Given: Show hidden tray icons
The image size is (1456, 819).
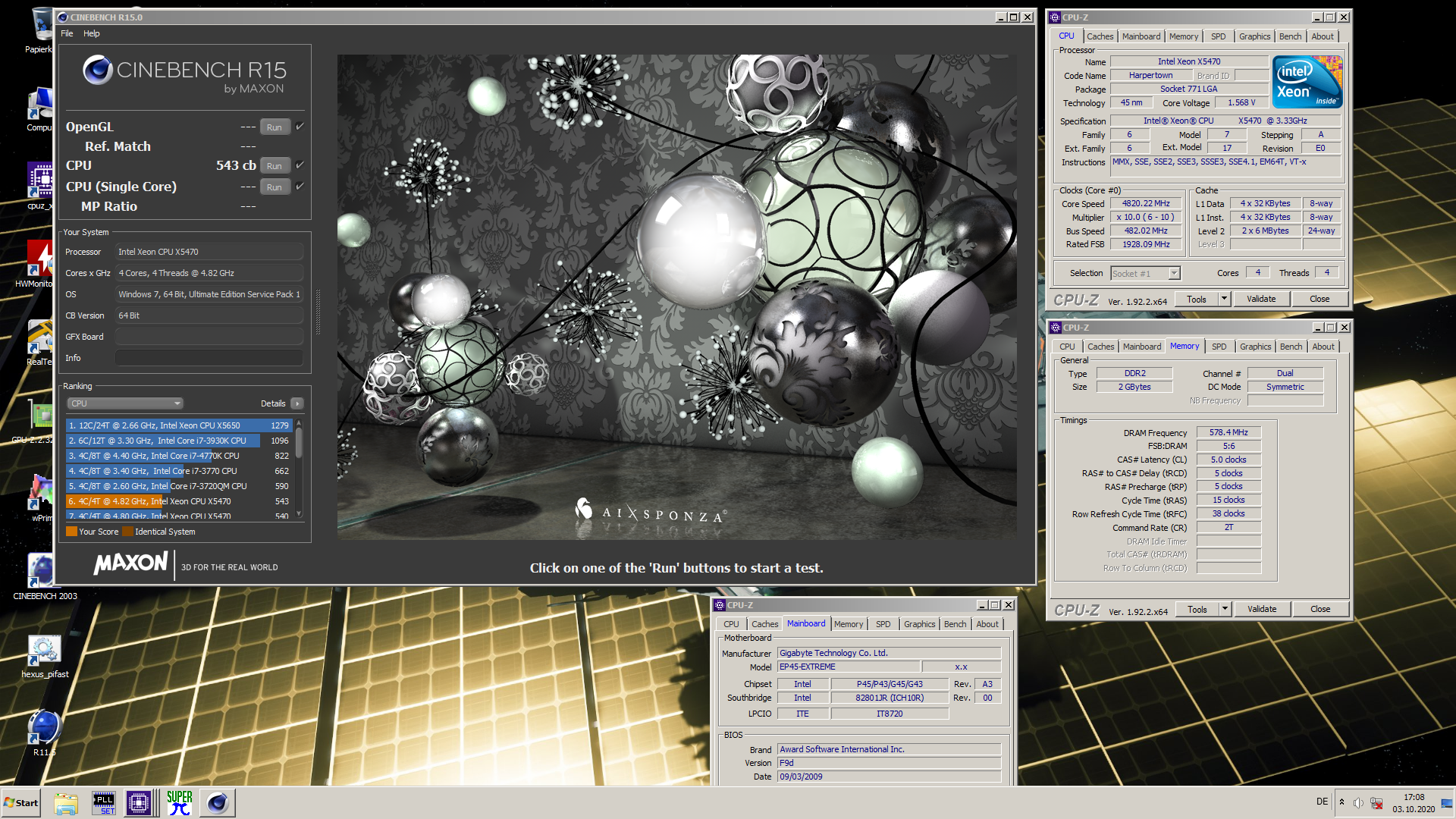Looking at the screenshot, I should click(1341, 802).
